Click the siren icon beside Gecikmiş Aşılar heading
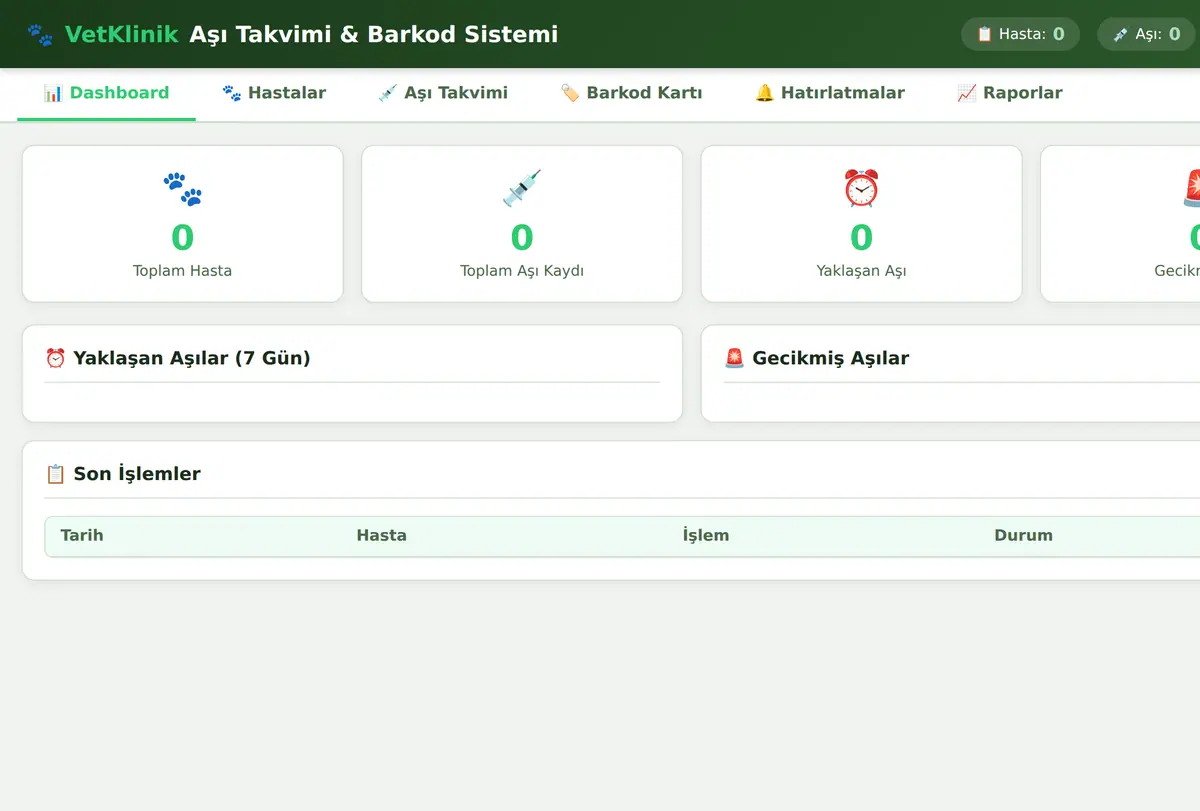 [735, 358]
